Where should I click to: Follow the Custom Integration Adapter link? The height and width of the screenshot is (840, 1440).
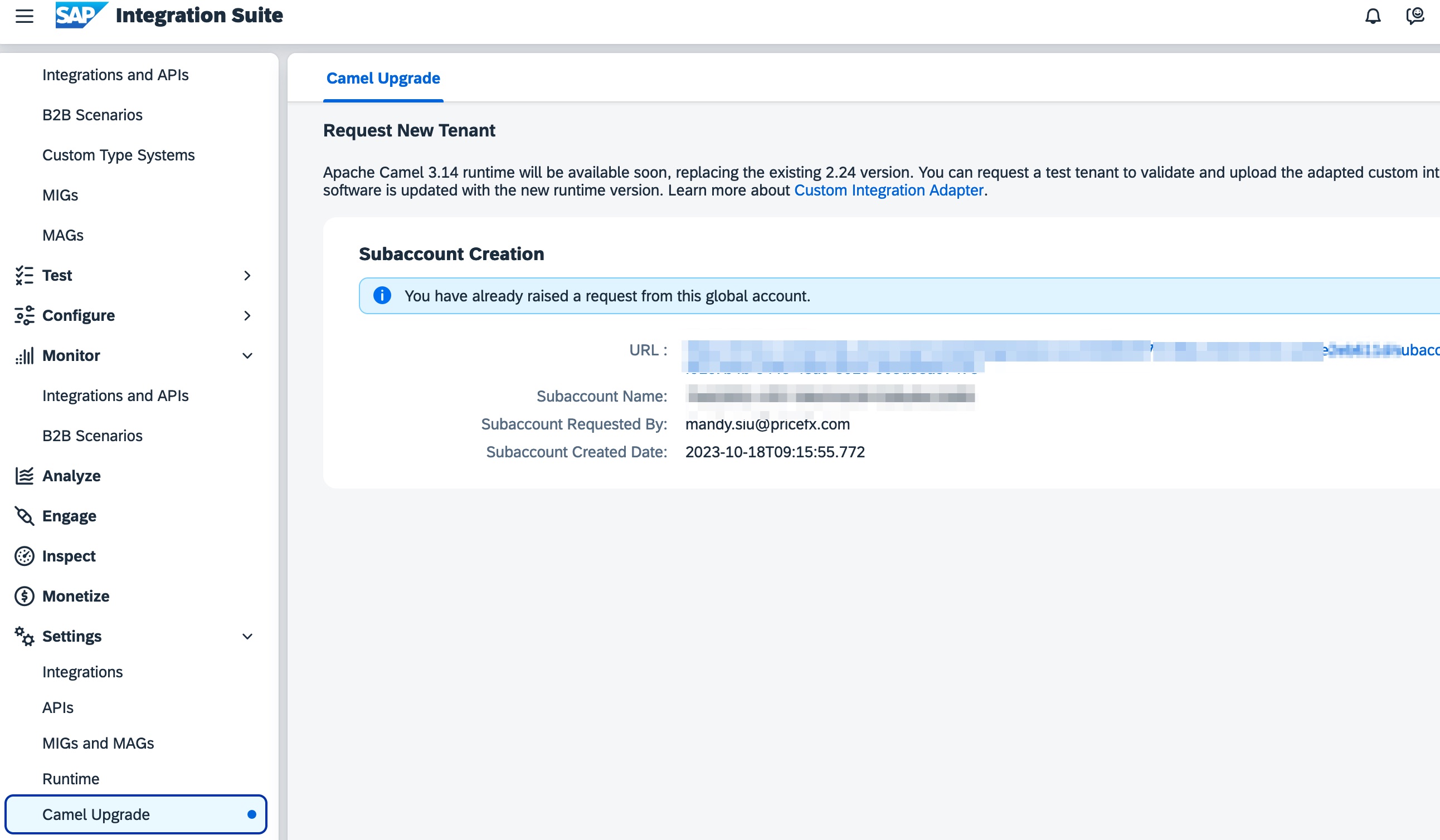coord(888,190)
